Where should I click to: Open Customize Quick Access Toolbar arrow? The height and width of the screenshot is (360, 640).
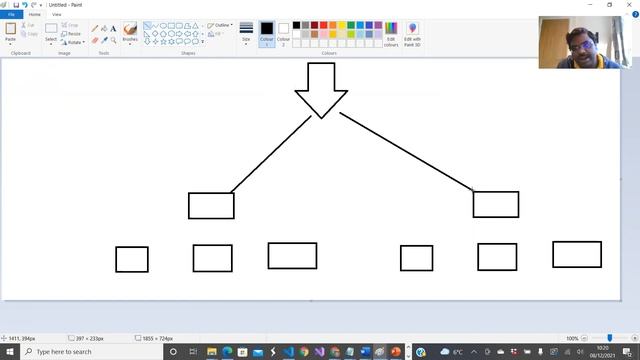click(41, 5)
